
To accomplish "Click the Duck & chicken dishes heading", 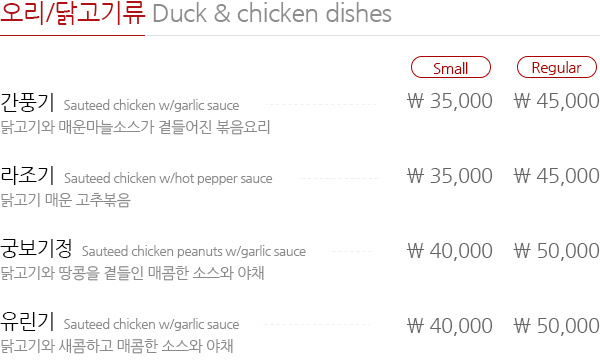I will point(272,13).
